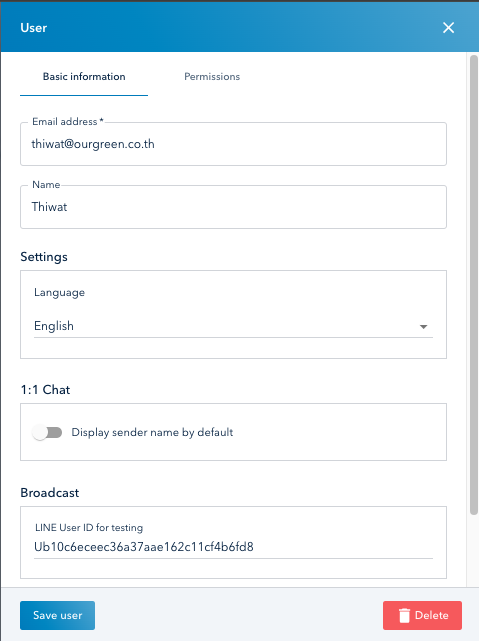Click the Settings section heading

pyautogui.click(x=44, y=257)
